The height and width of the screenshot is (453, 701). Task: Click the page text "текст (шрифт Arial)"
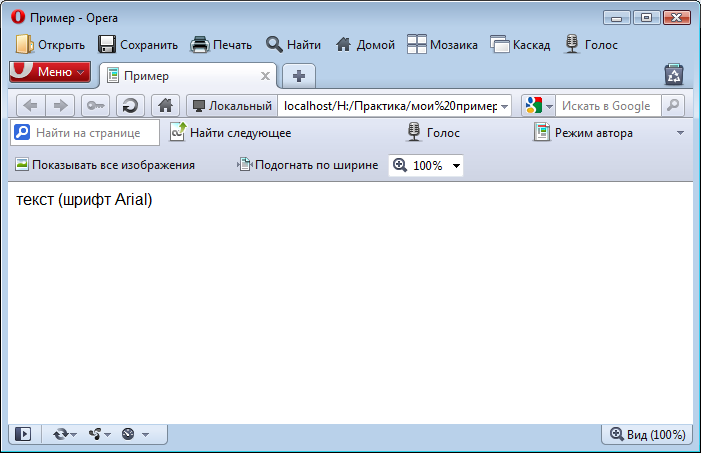click(84, 199)
